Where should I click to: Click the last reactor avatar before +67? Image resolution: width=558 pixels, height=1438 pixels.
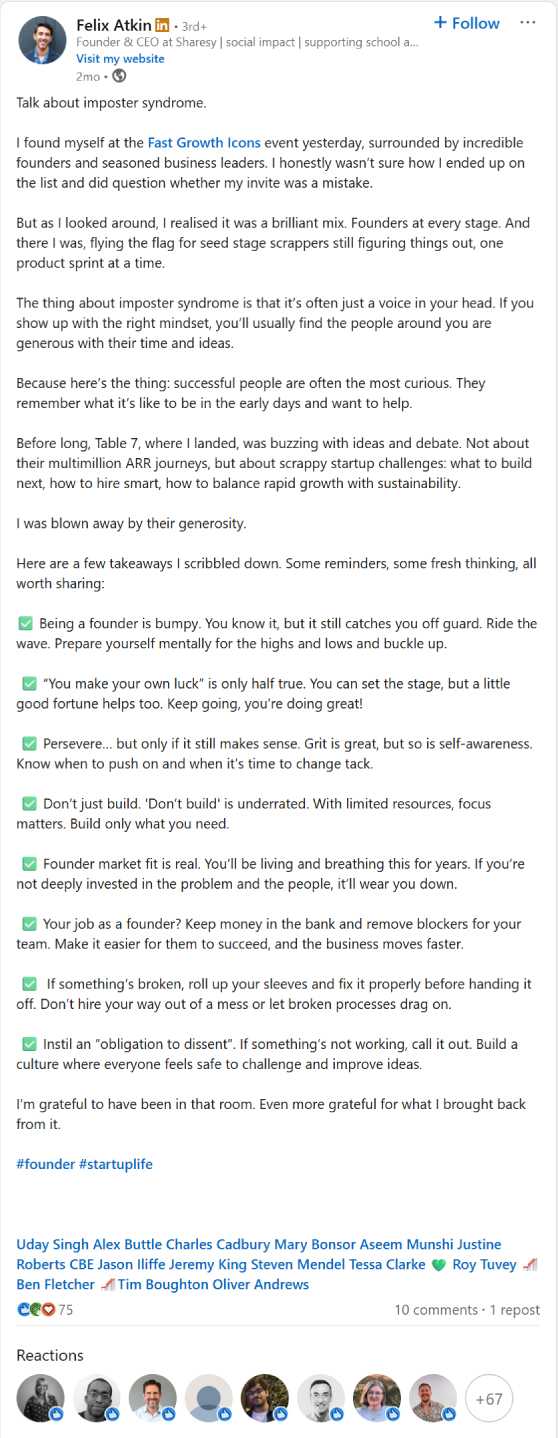click(x=433, y=1399)
